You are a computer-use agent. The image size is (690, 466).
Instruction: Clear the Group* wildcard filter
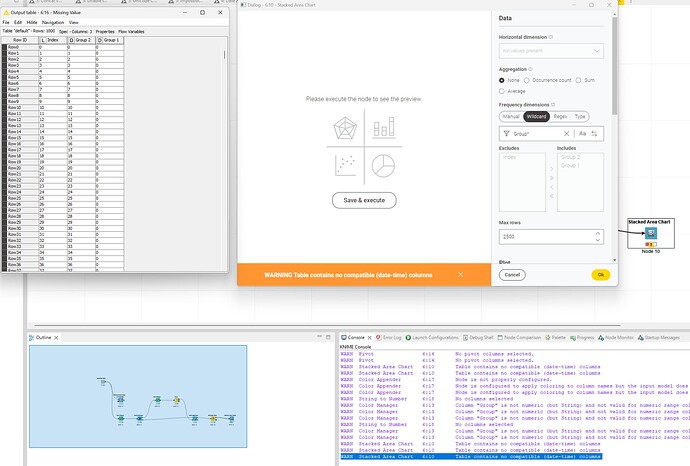[x=566, y=133]
